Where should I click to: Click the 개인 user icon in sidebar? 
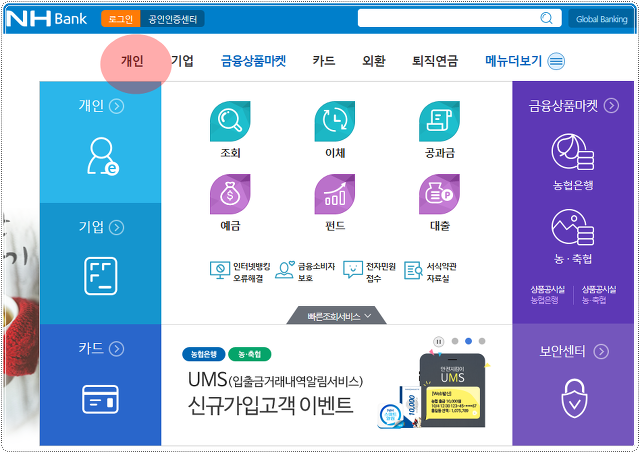102,156
